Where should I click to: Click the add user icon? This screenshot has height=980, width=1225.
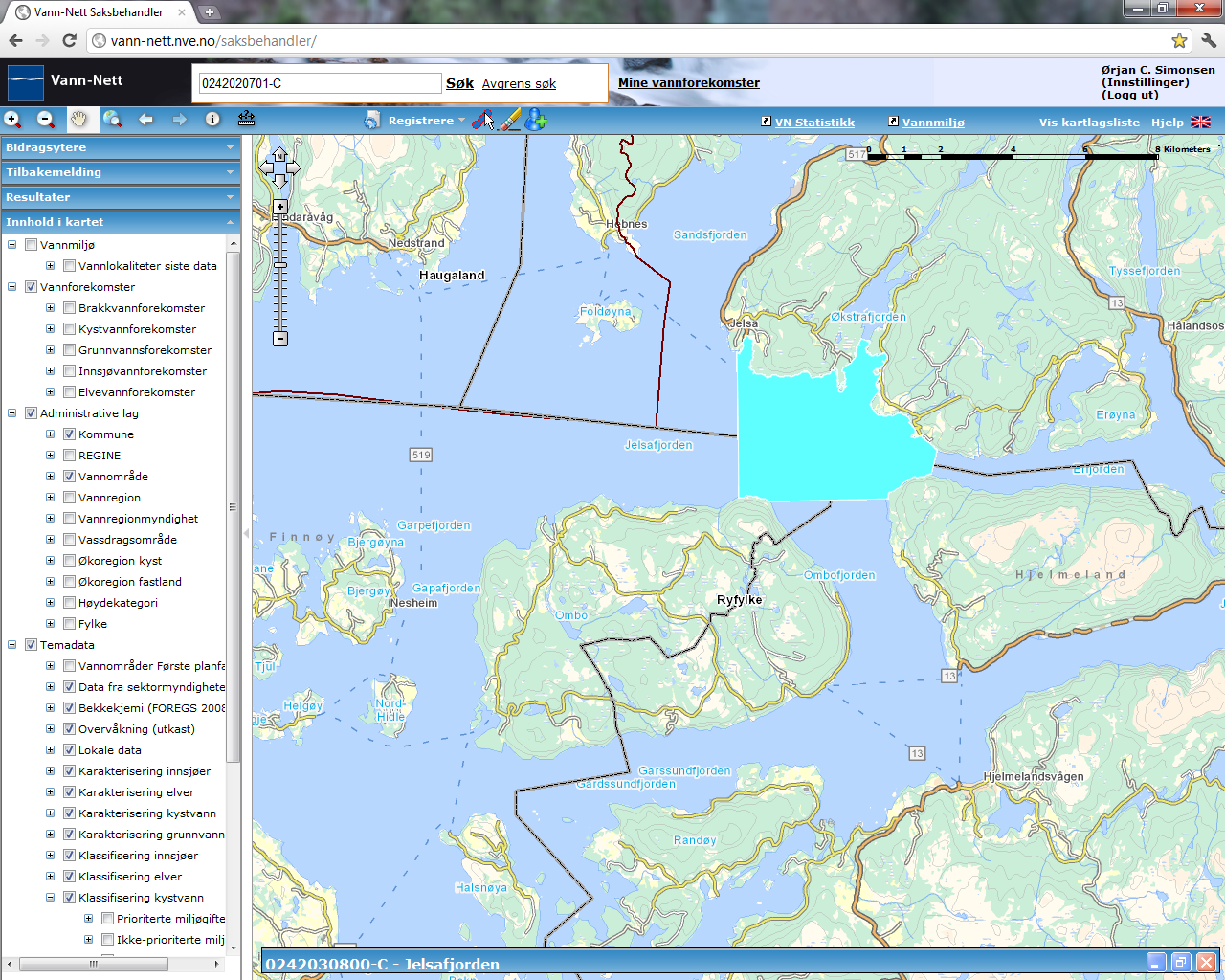536,120
